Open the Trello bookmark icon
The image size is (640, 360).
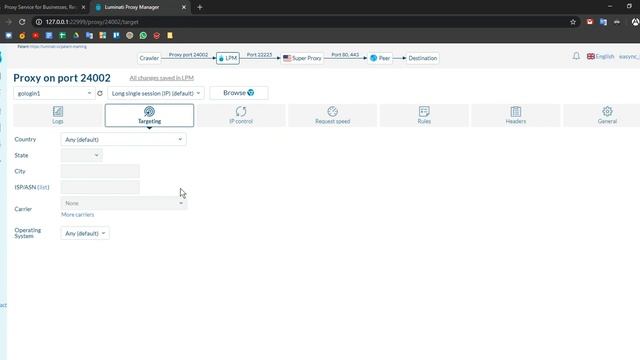(x=116, y=36)
